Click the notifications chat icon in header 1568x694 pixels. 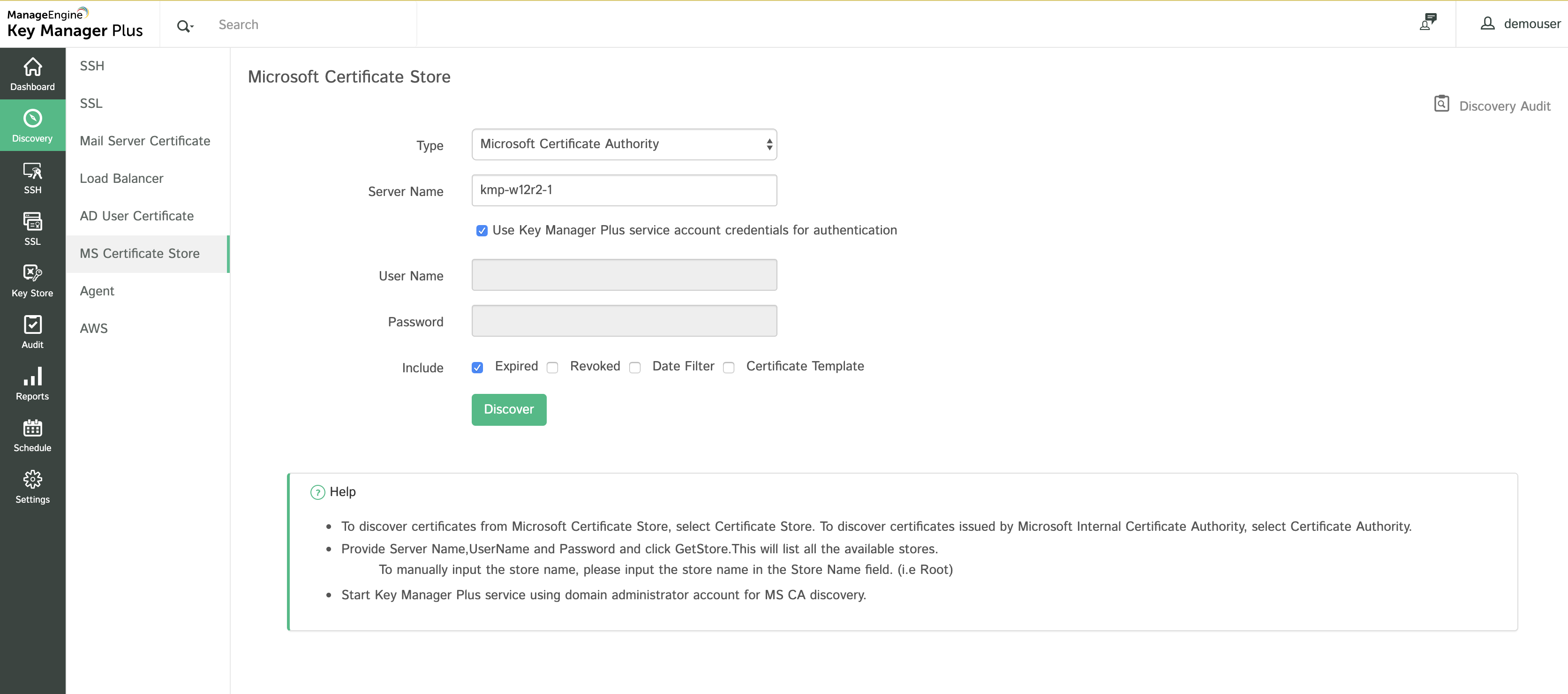pos(1427,22)
